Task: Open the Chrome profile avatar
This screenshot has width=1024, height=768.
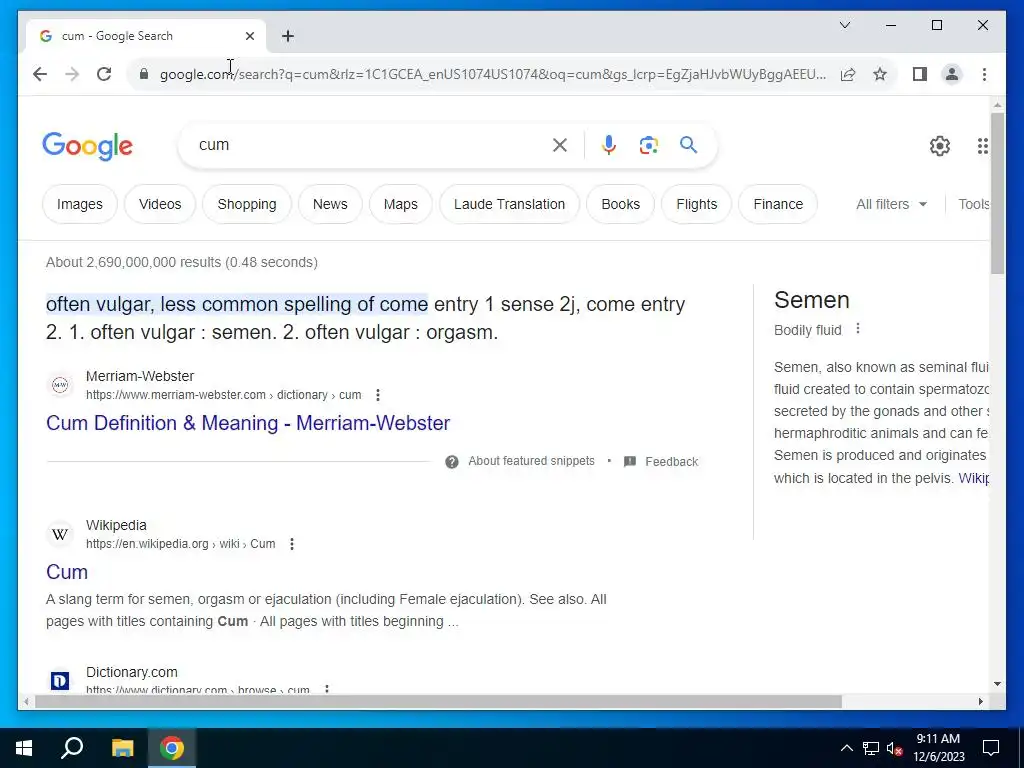Action: pyautogui.click(x=952, y=74)
